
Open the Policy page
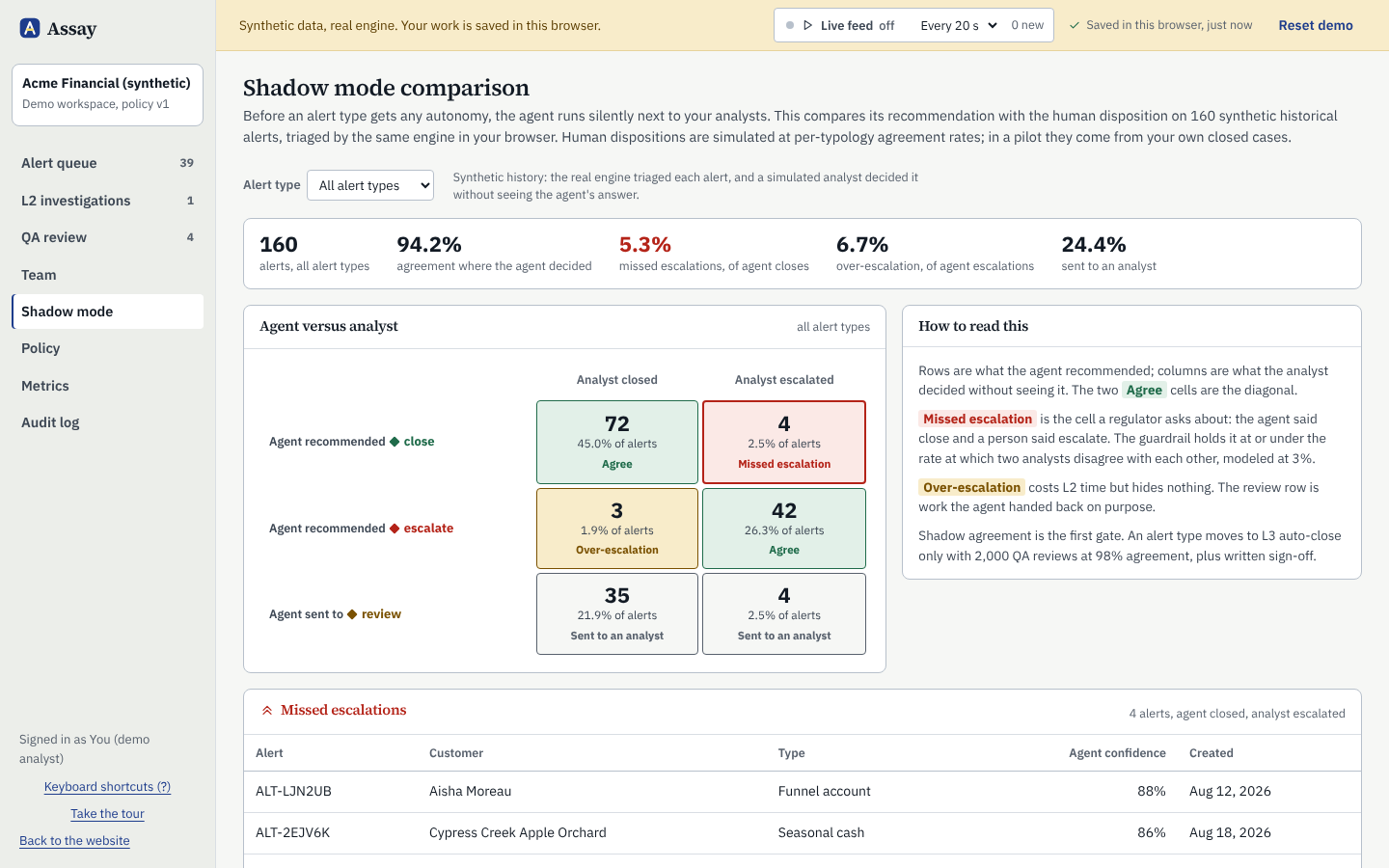pos(107,348)
